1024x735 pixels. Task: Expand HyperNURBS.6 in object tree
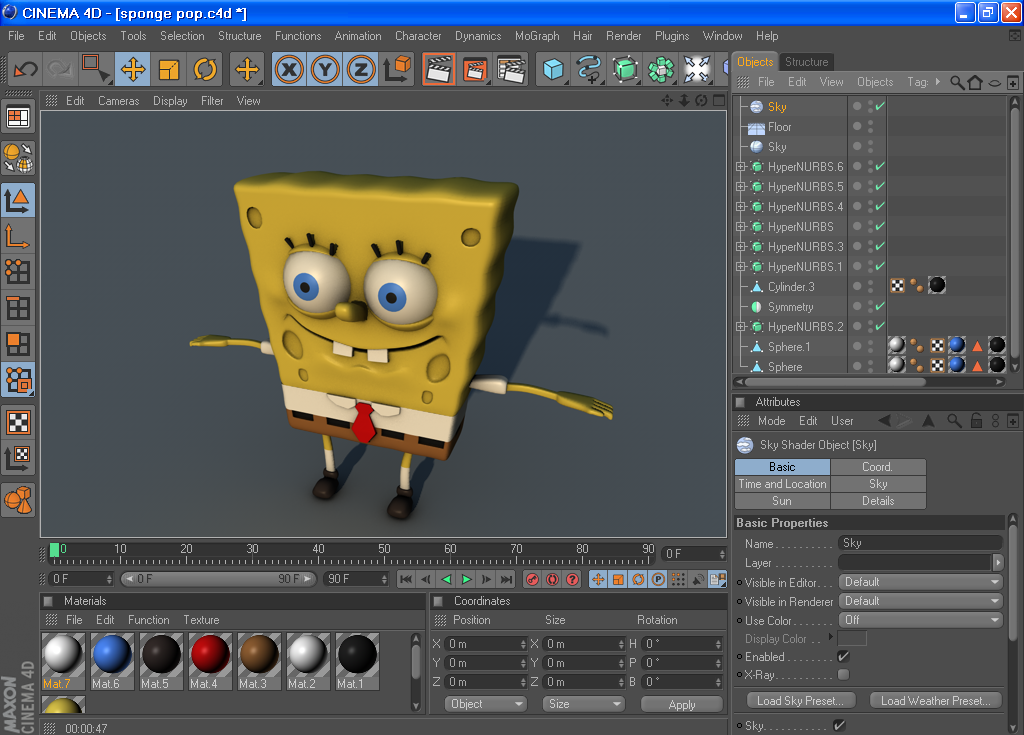741,167
